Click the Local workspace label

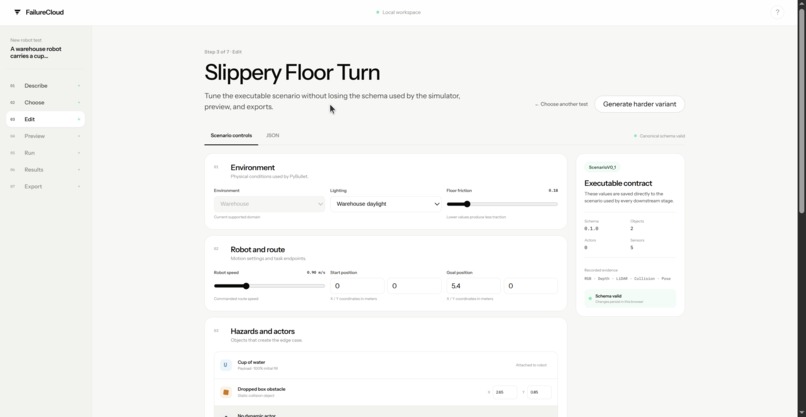click(401, 12)
